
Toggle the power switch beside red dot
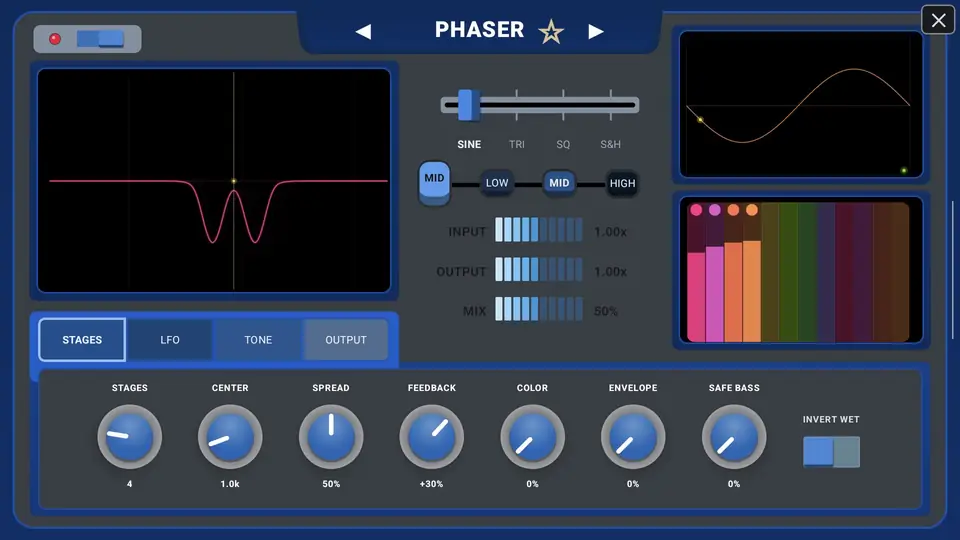[100, 39]
